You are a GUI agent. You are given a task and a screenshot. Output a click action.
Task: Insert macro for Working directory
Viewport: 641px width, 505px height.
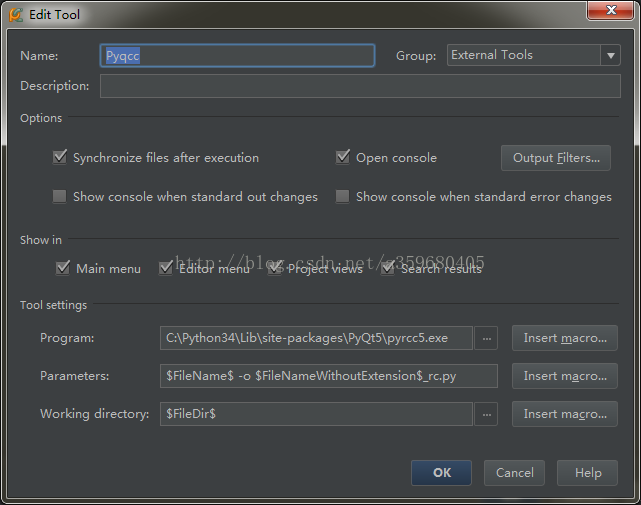pos(565,414)
